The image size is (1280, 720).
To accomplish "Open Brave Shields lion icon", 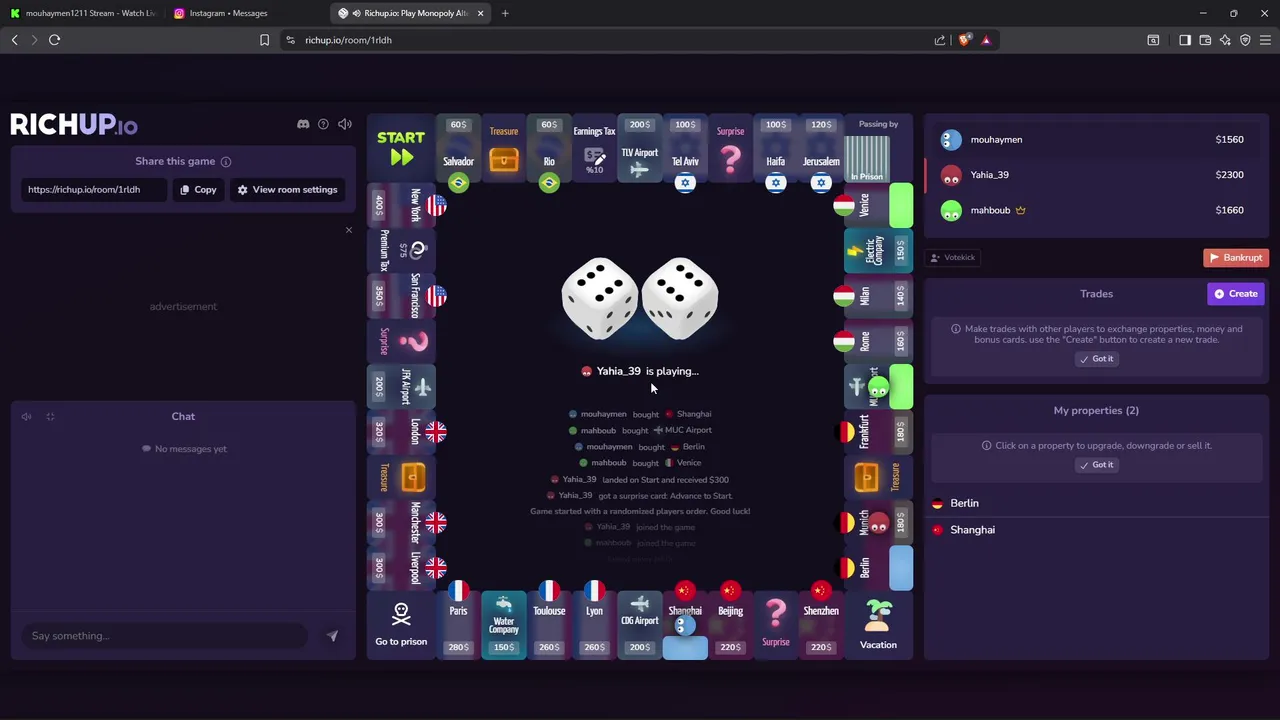I will coord(964,40).
